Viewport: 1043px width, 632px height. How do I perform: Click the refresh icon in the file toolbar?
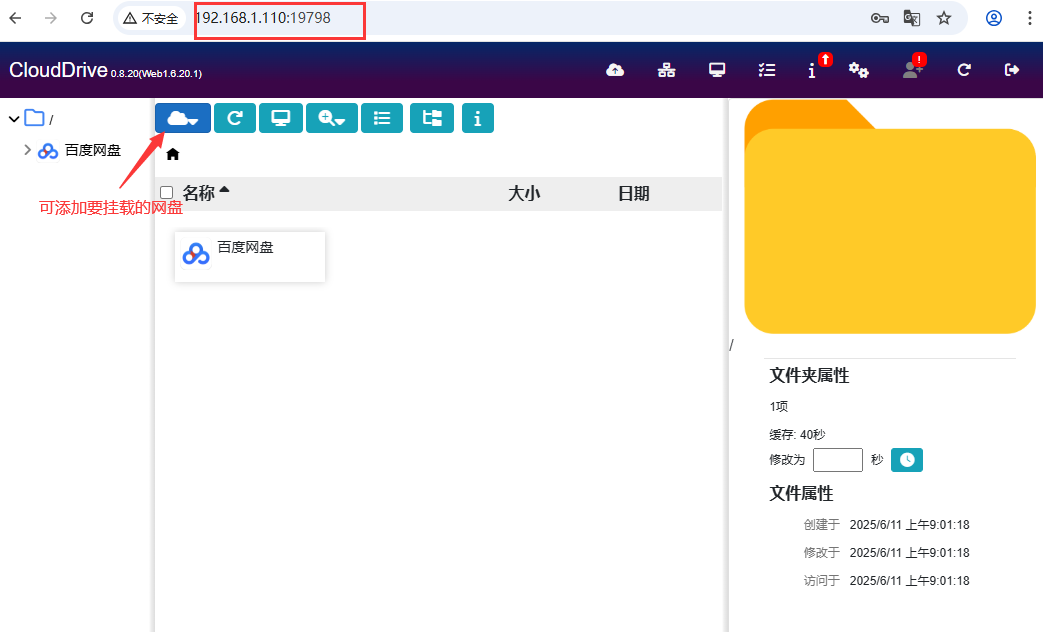(x=234, y=118)
